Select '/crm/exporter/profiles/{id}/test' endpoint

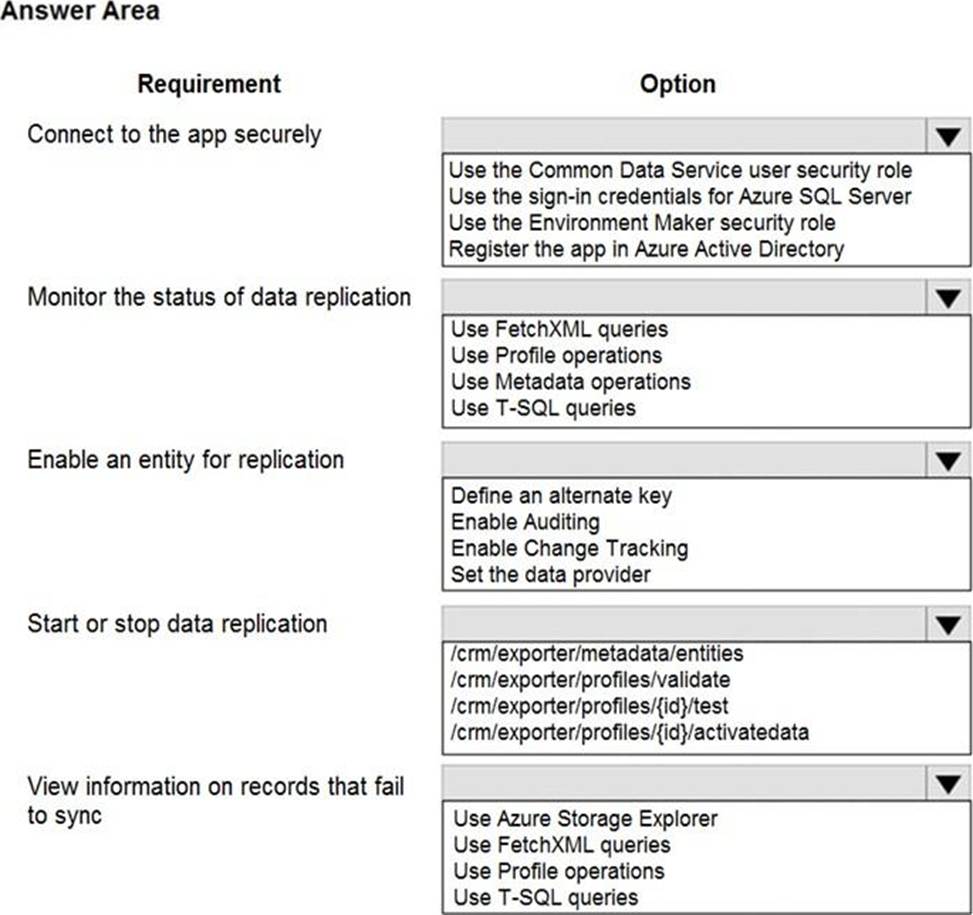pos(590,706)
